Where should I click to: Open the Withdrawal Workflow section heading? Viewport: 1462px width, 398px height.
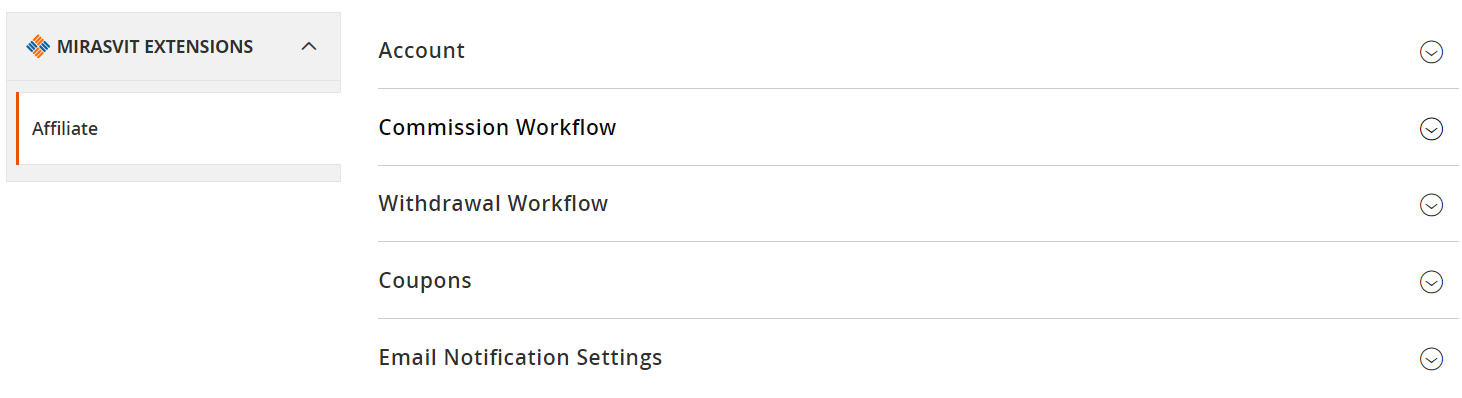tap(493, 203)
